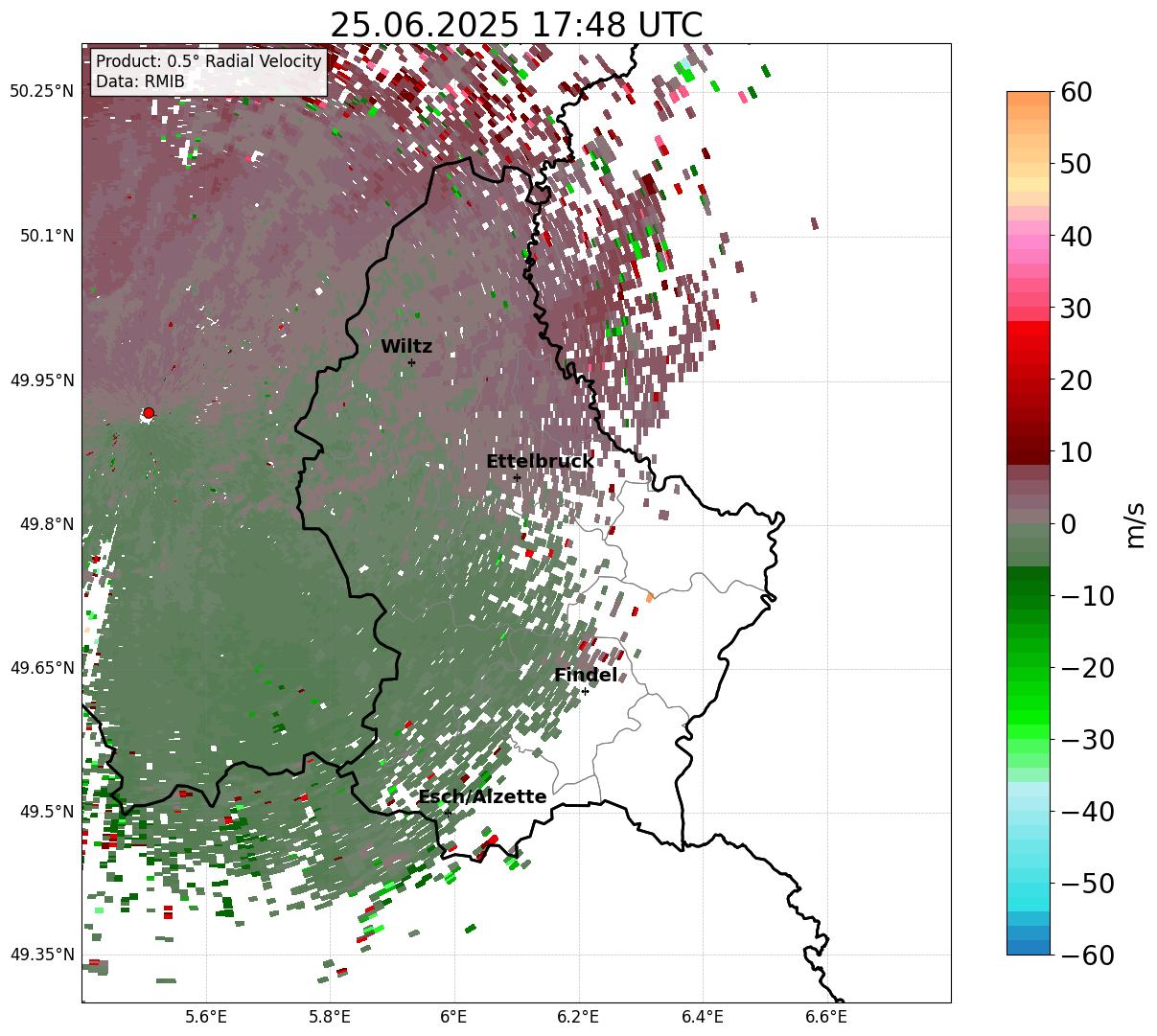Pick the blue −58 m/s colorbar segment
Image resolution: width=1157 pixels, height=1036 pixels.
coord(1029,941)
